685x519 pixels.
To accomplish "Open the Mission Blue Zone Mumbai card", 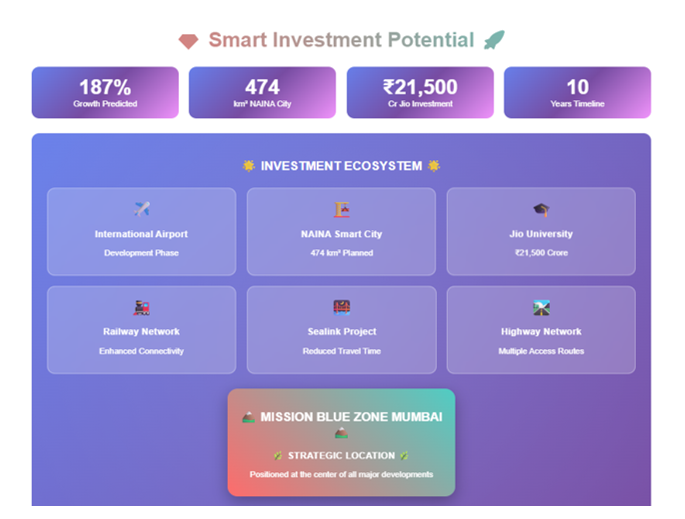I will point(341,442).
